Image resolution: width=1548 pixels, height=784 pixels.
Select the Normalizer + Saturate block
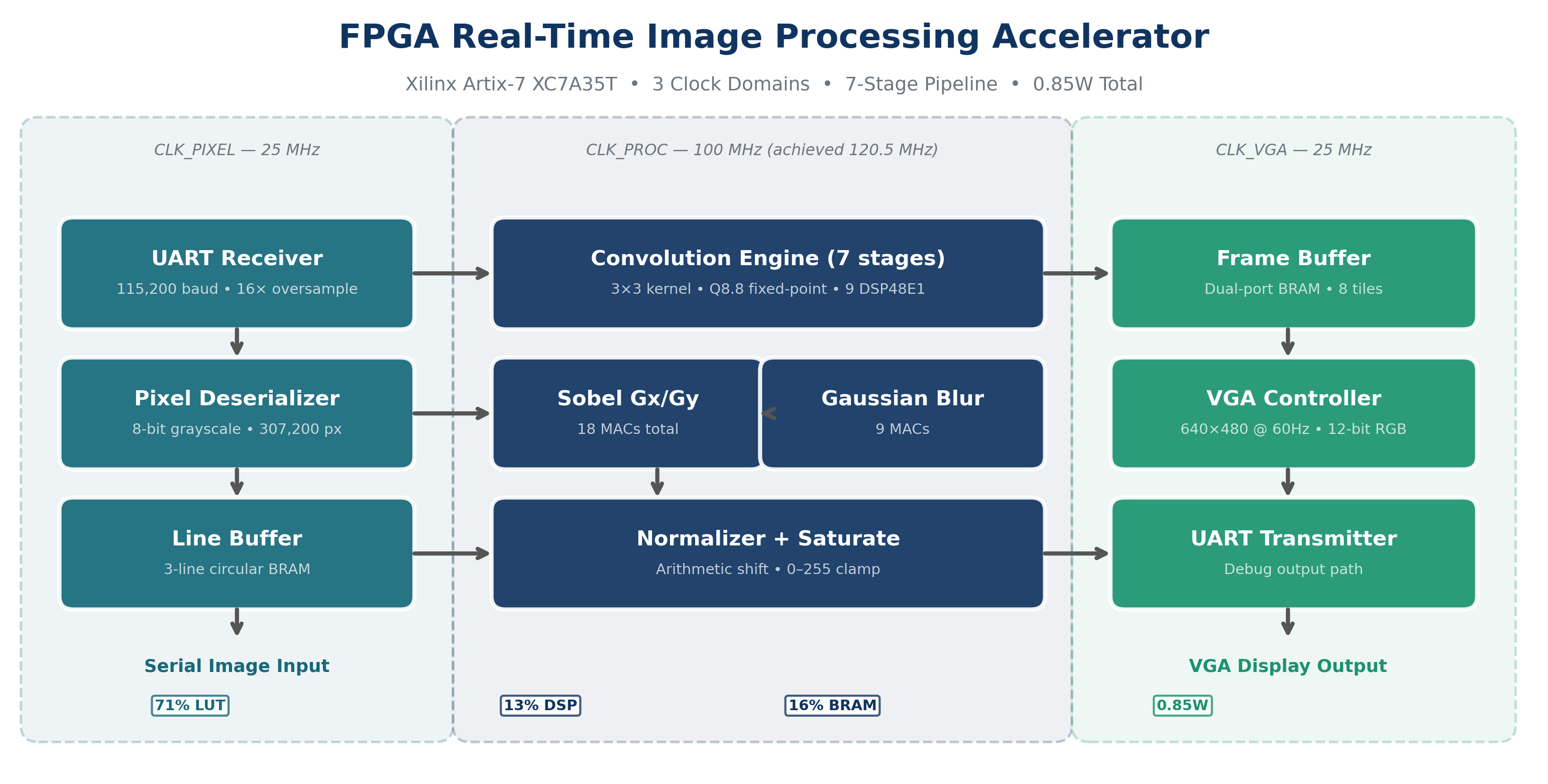[768, 553]
